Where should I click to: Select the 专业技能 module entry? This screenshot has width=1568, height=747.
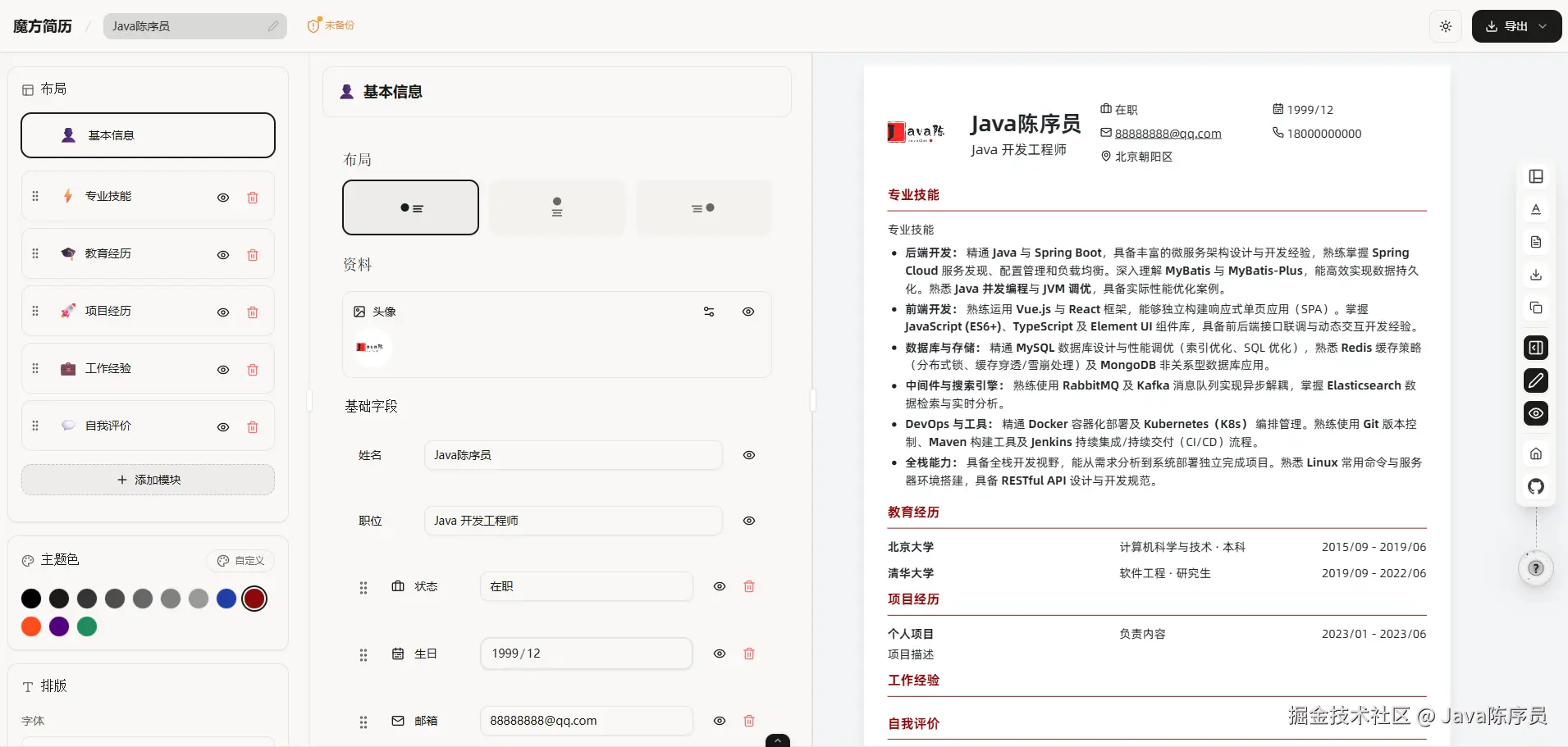148,196
